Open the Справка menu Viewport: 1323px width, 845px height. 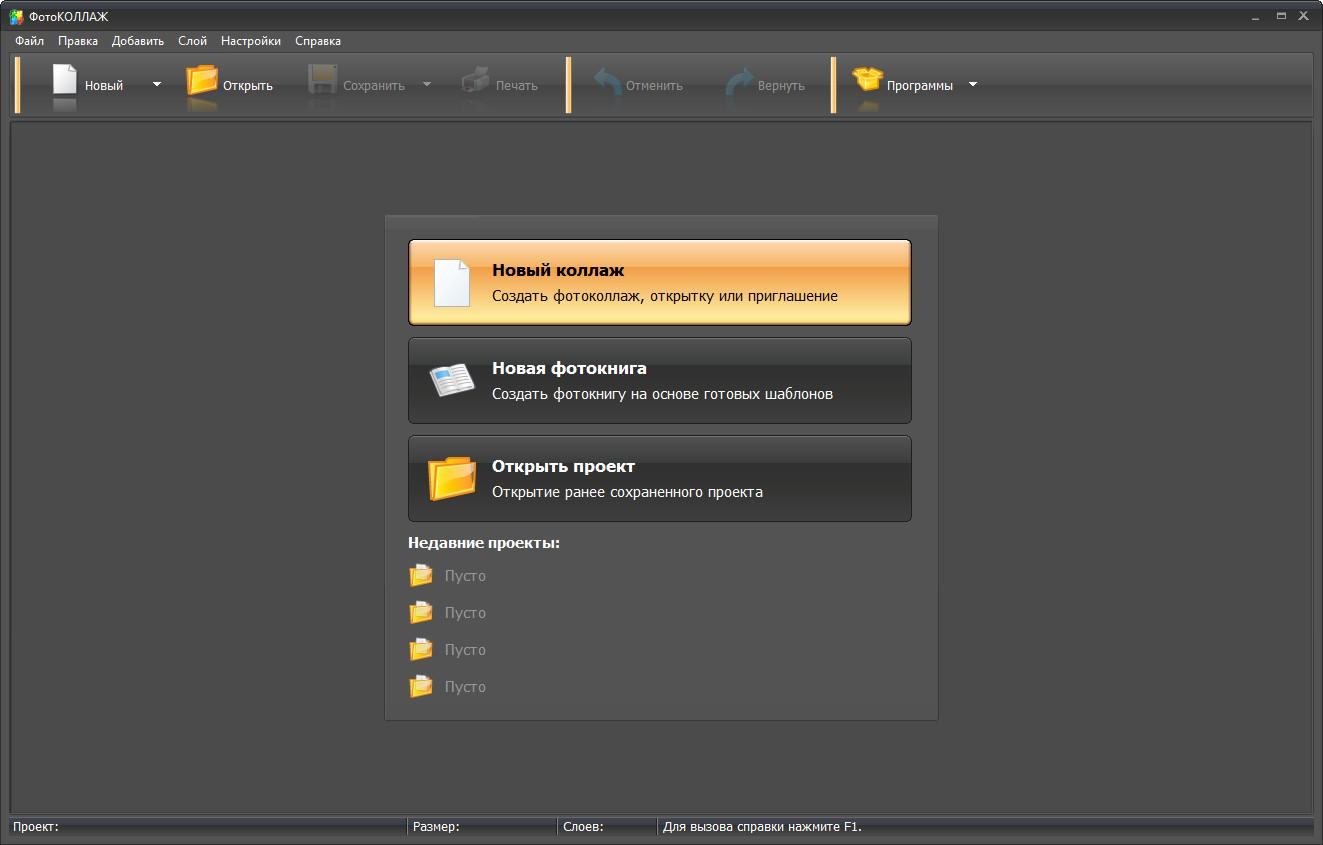(318, 41)
